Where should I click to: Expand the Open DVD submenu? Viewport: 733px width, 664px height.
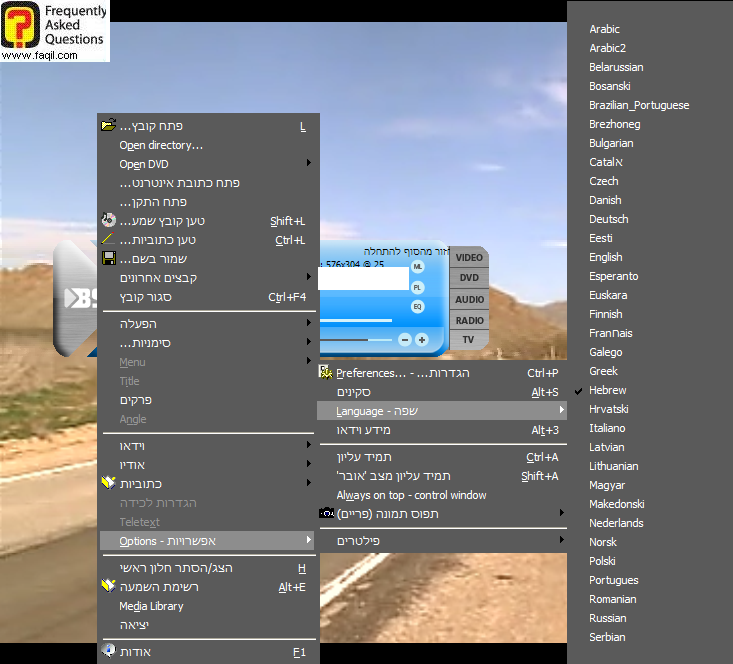pyautogui.click(x=308, y=164)
